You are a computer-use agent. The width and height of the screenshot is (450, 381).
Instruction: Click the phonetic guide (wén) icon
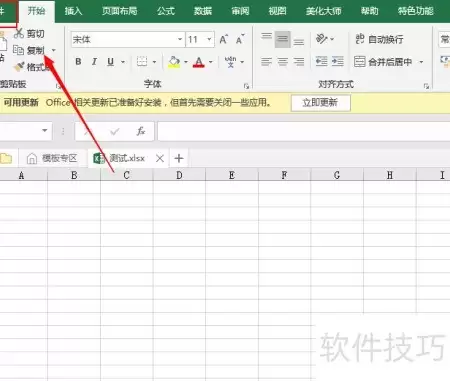pyautogui.click(x=230, y=62)
